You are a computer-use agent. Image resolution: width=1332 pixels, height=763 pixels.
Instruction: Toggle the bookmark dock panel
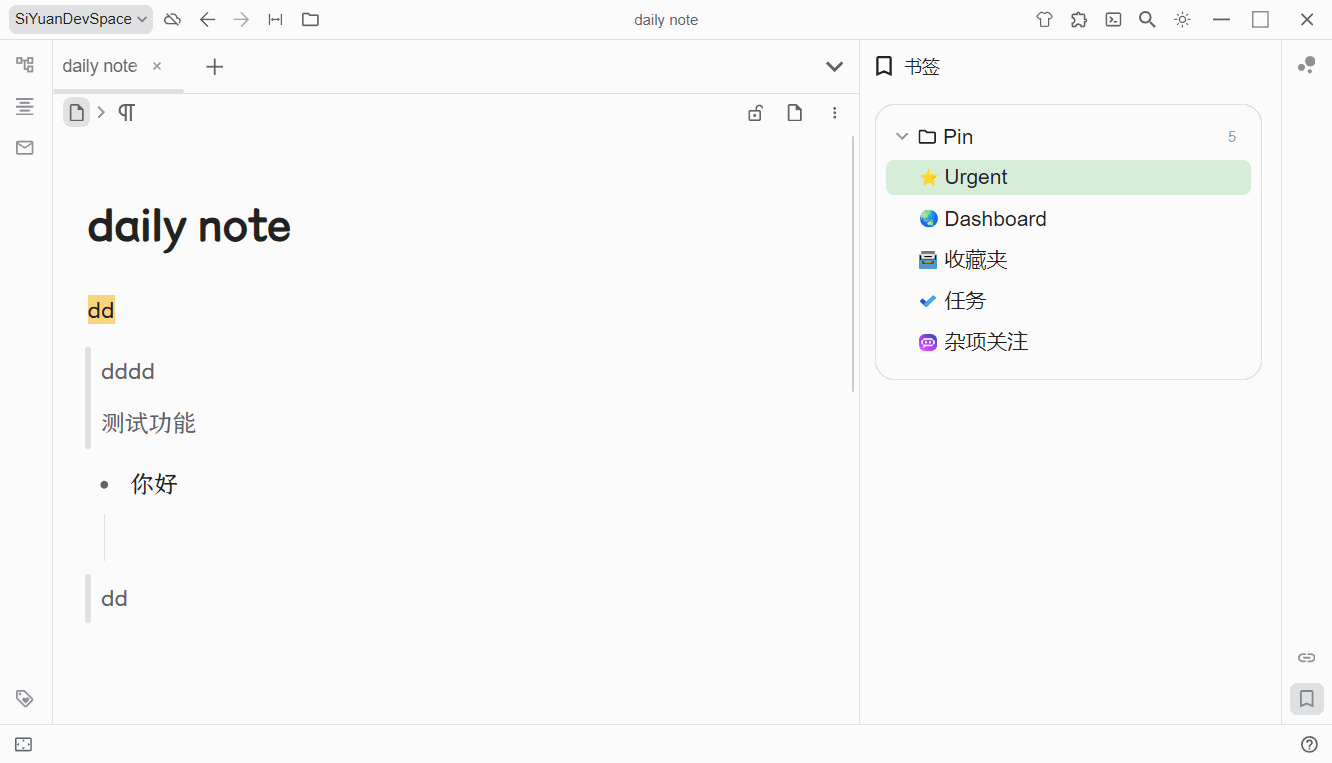click(x=1306, y=699)
